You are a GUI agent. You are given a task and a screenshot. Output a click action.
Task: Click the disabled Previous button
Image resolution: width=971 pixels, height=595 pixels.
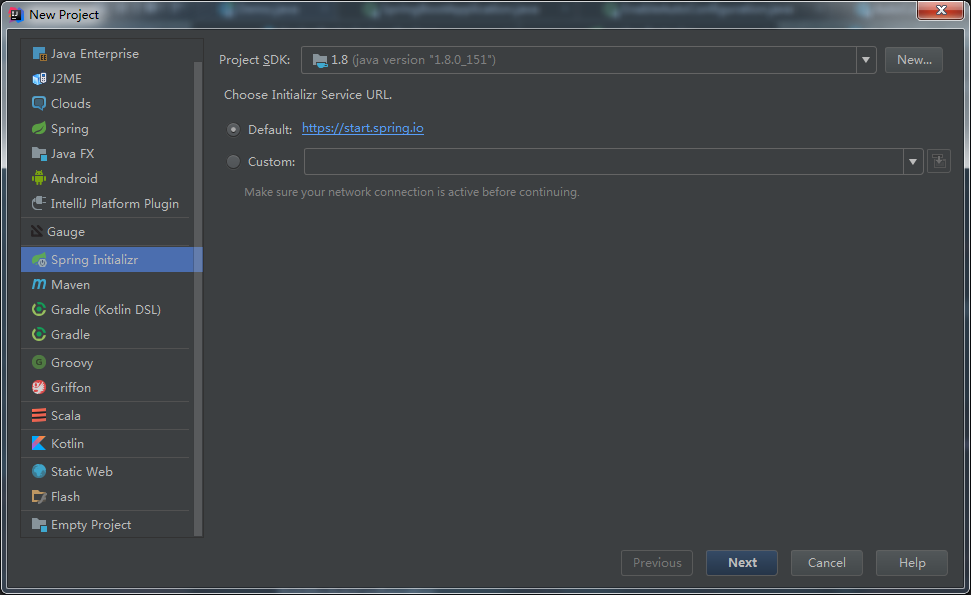(x=657, y=563)
